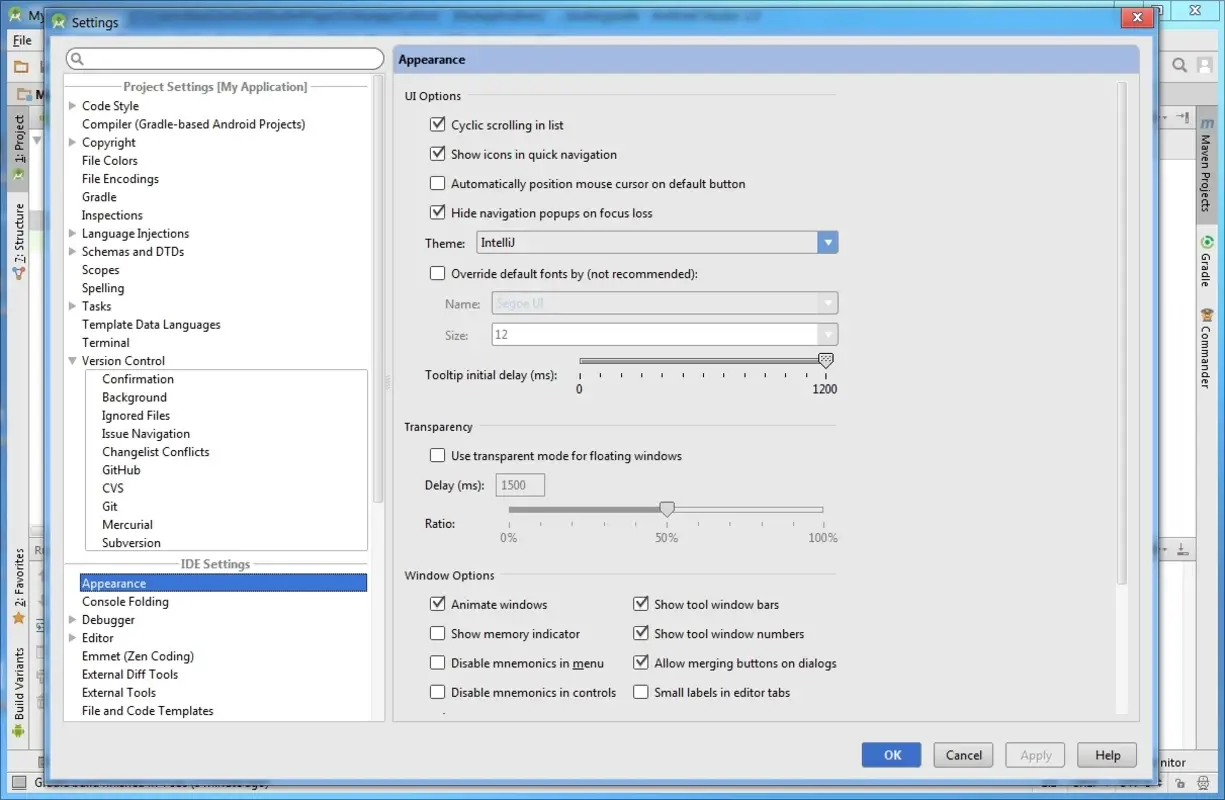This screenshot has height=800, width=1225.
Task: Disable cyclic scrolling in list
Action: pos(437,124)
